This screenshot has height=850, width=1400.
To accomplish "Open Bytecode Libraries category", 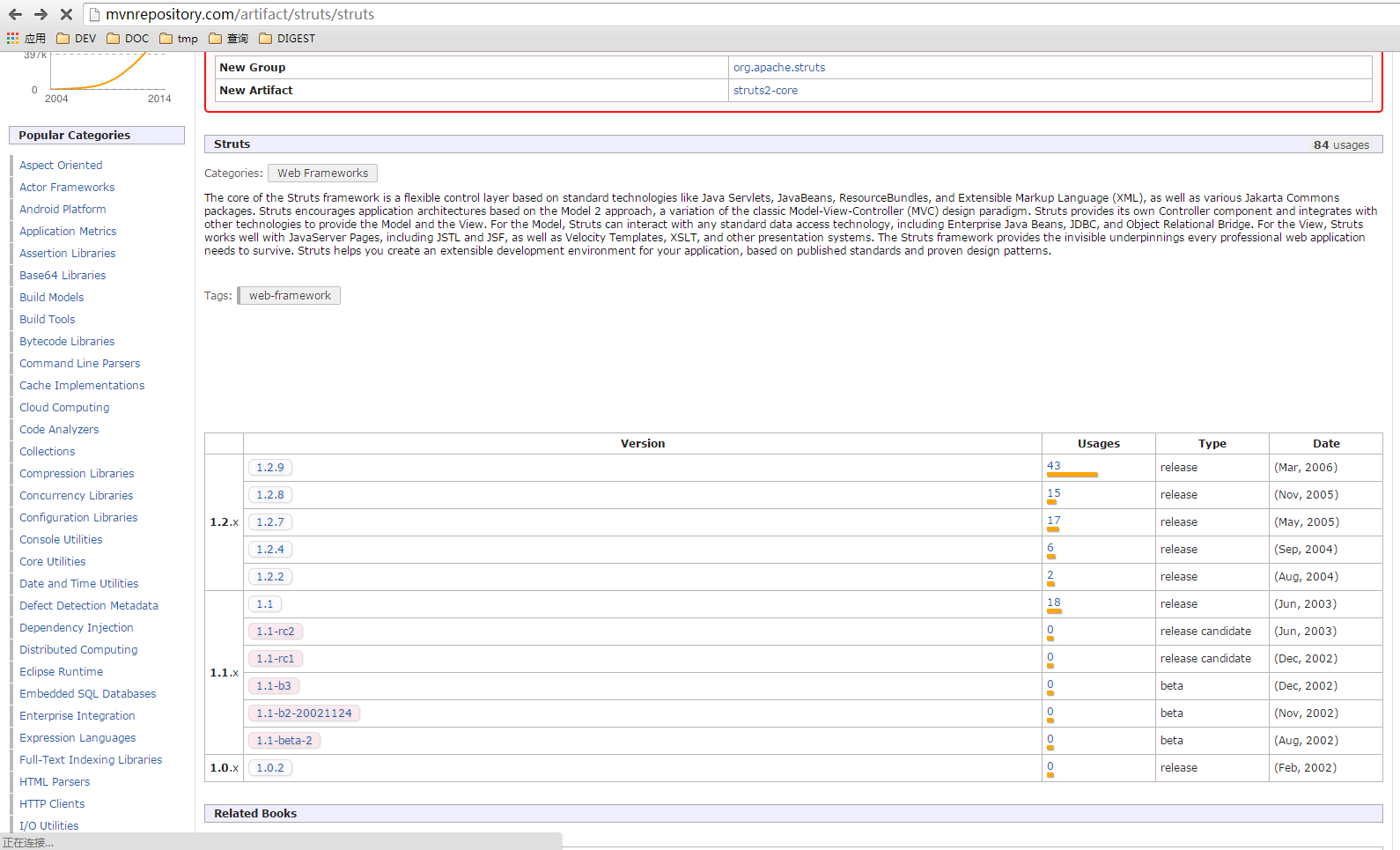I will (67, 342).
